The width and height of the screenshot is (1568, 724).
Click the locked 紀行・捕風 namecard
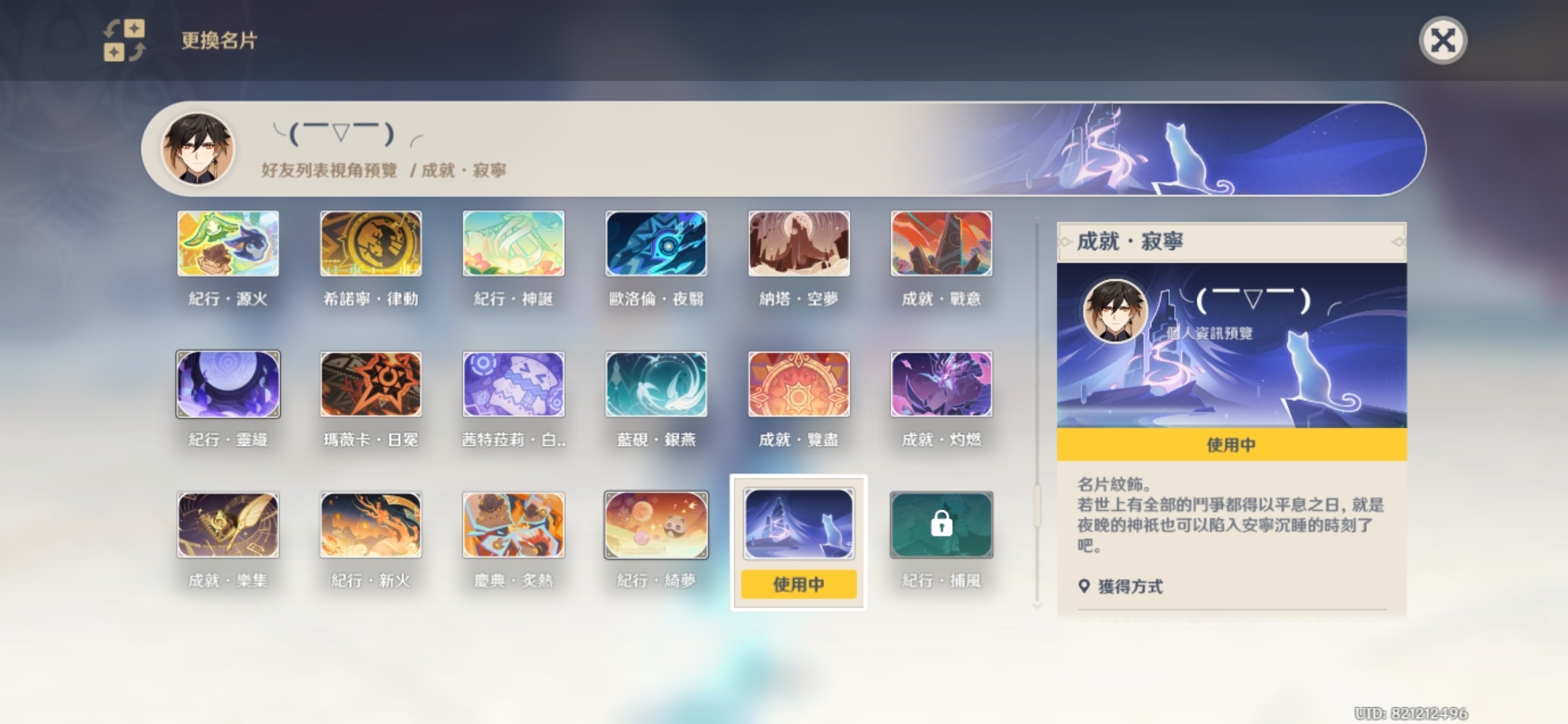tap(941, 525)
